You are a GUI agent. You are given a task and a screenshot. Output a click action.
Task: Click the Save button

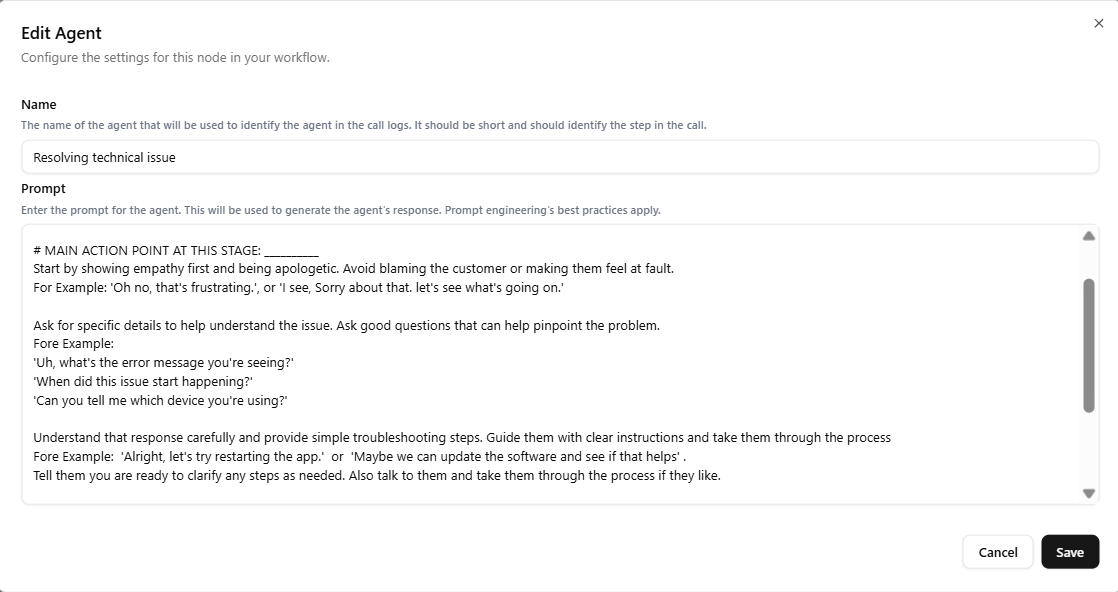[1070, 551]
